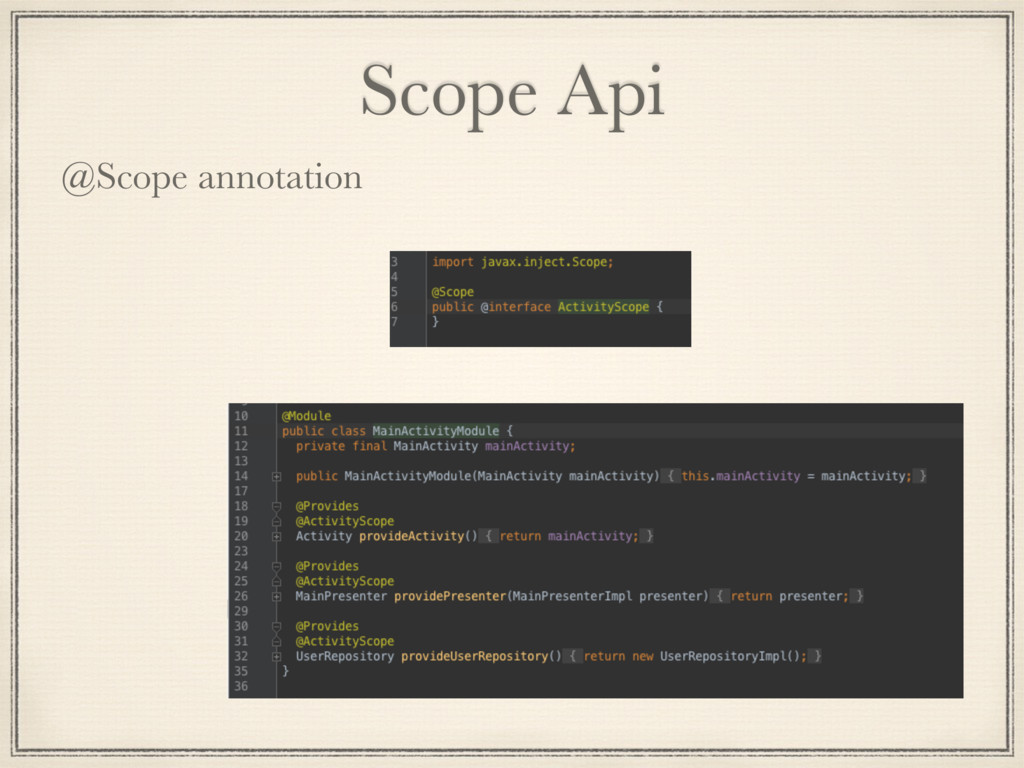Click closing brace on line 7
This screenshot has width=1024, height=768.
click(436, 321)
